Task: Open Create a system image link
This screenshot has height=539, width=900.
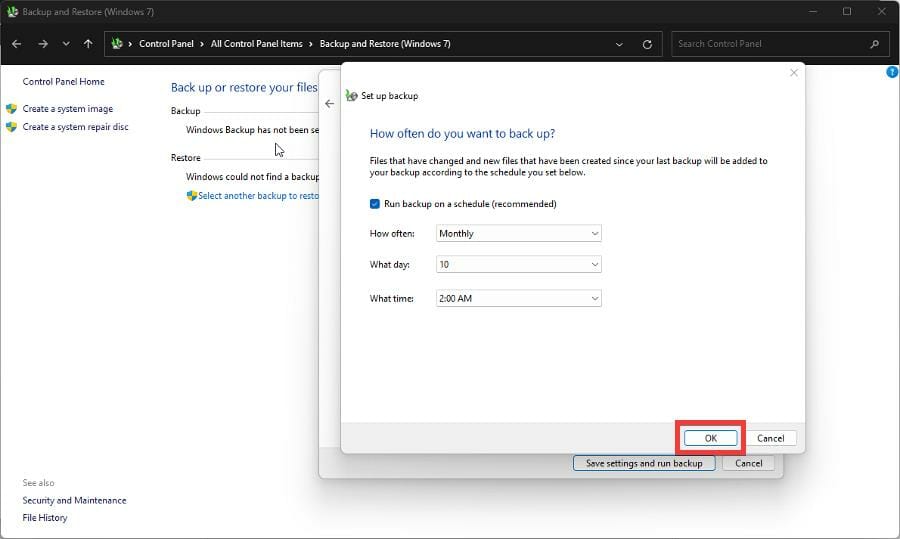Action: (67, 109)
